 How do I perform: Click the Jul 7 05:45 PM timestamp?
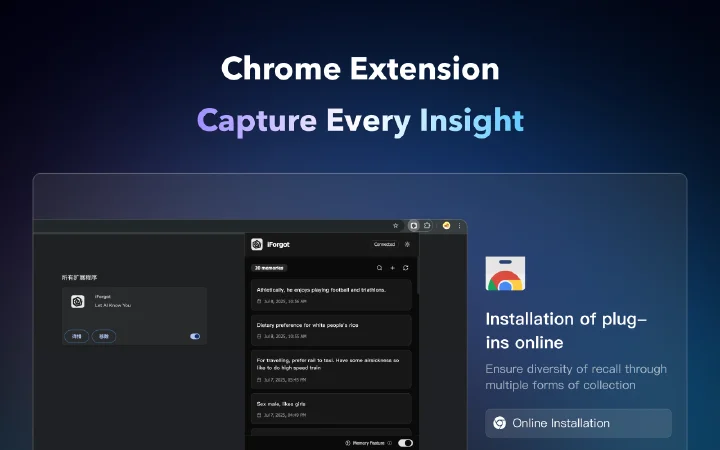point(285,380)
